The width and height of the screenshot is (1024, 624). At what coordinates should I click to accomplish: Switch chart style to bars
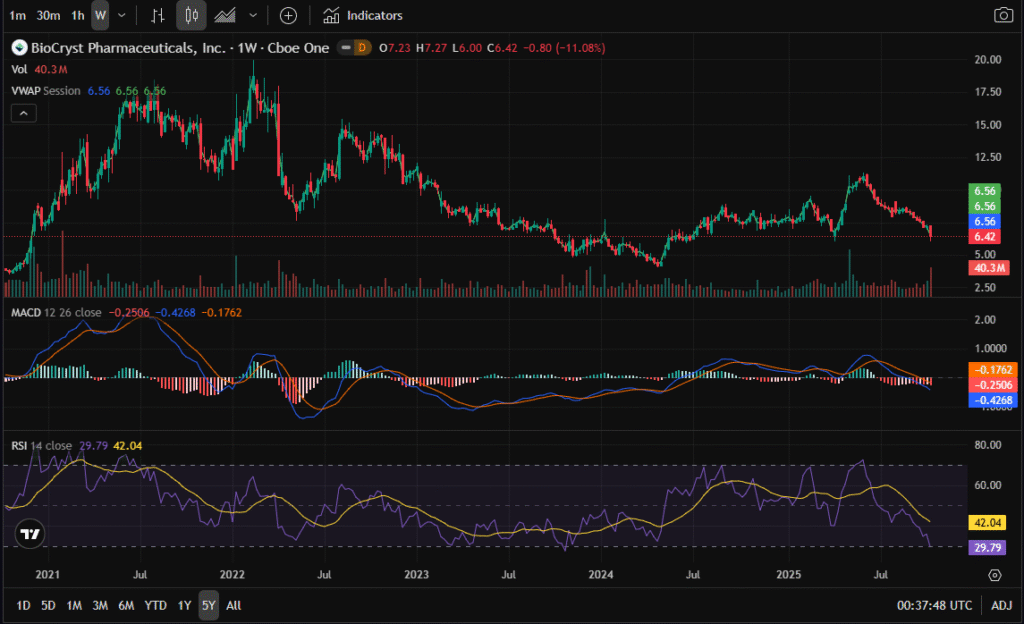(157, 15)
